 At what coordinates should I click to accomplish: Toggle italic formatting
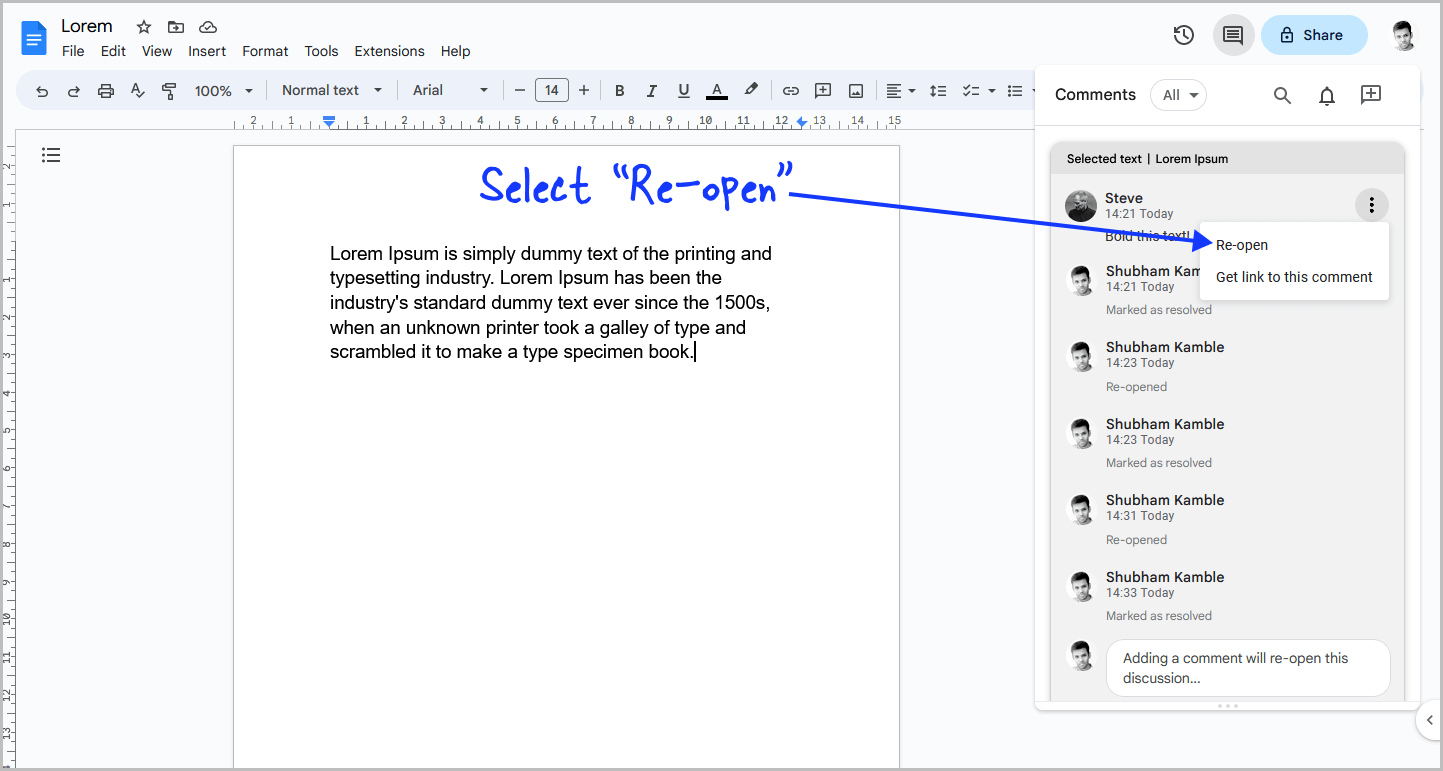click(651, 90)
